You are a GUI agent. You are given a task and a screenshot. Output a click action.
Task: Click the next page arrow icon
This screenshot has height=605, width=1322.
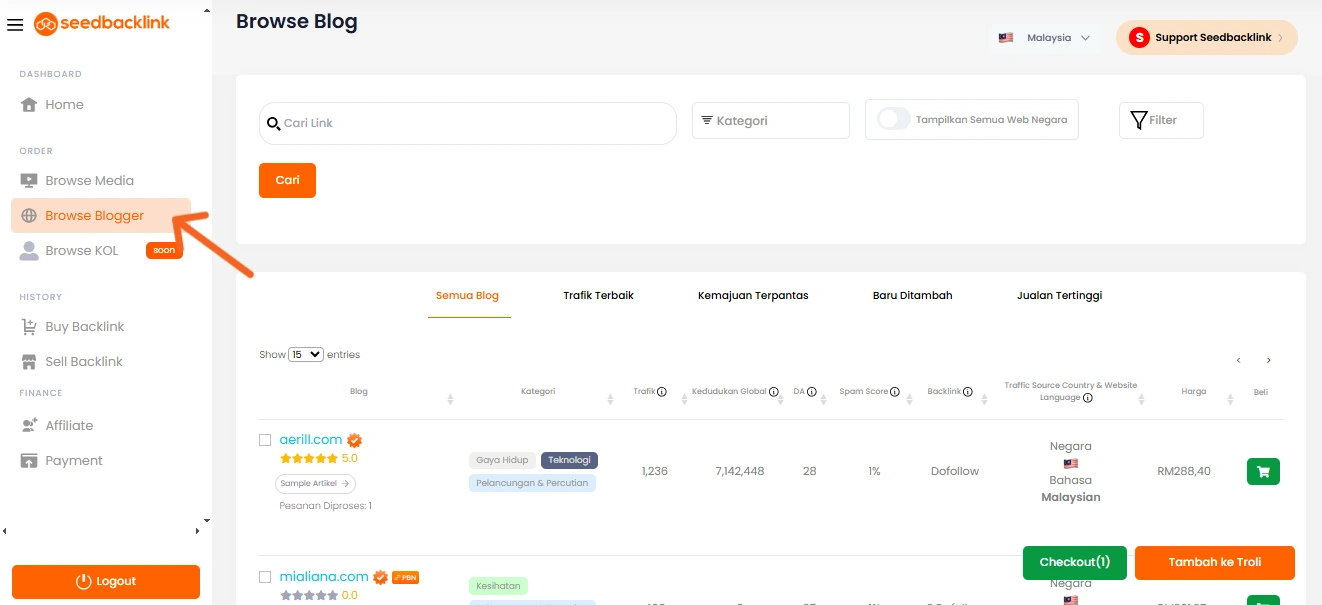coord(1269,361)
